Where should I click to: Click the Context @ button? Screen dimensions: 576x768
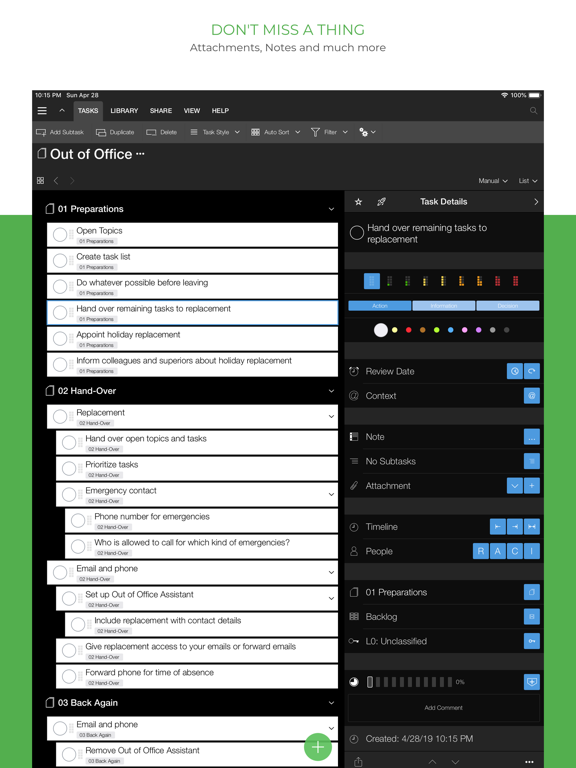pyautogui.click(x=532, y=396)
